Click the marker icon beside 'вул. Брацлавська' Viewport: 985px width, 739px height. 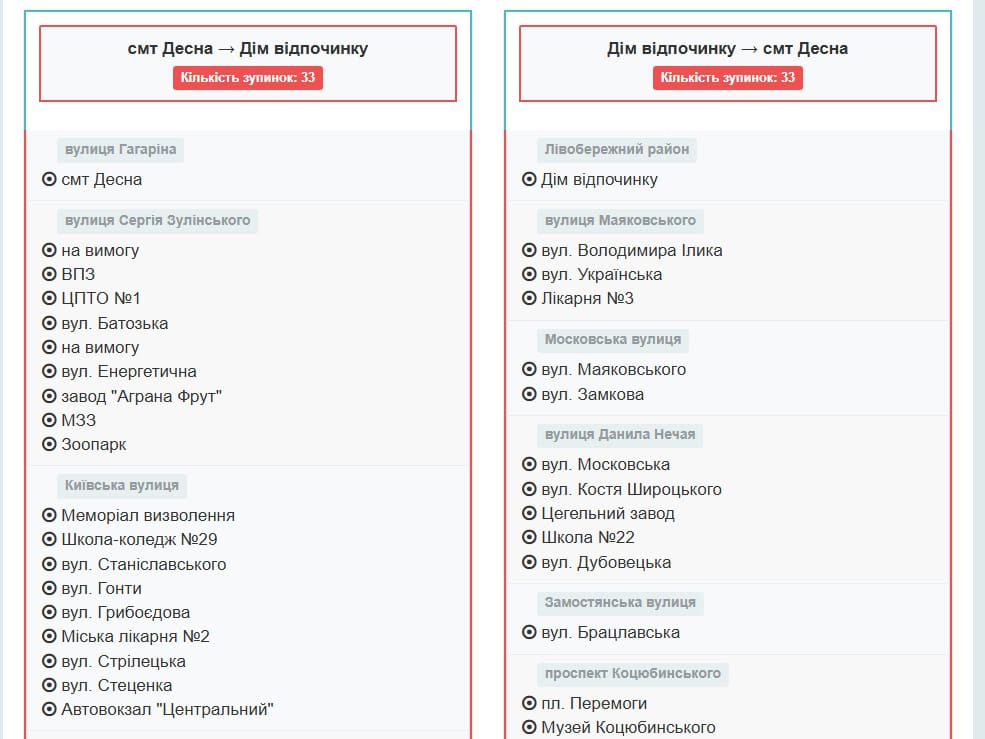528,632
